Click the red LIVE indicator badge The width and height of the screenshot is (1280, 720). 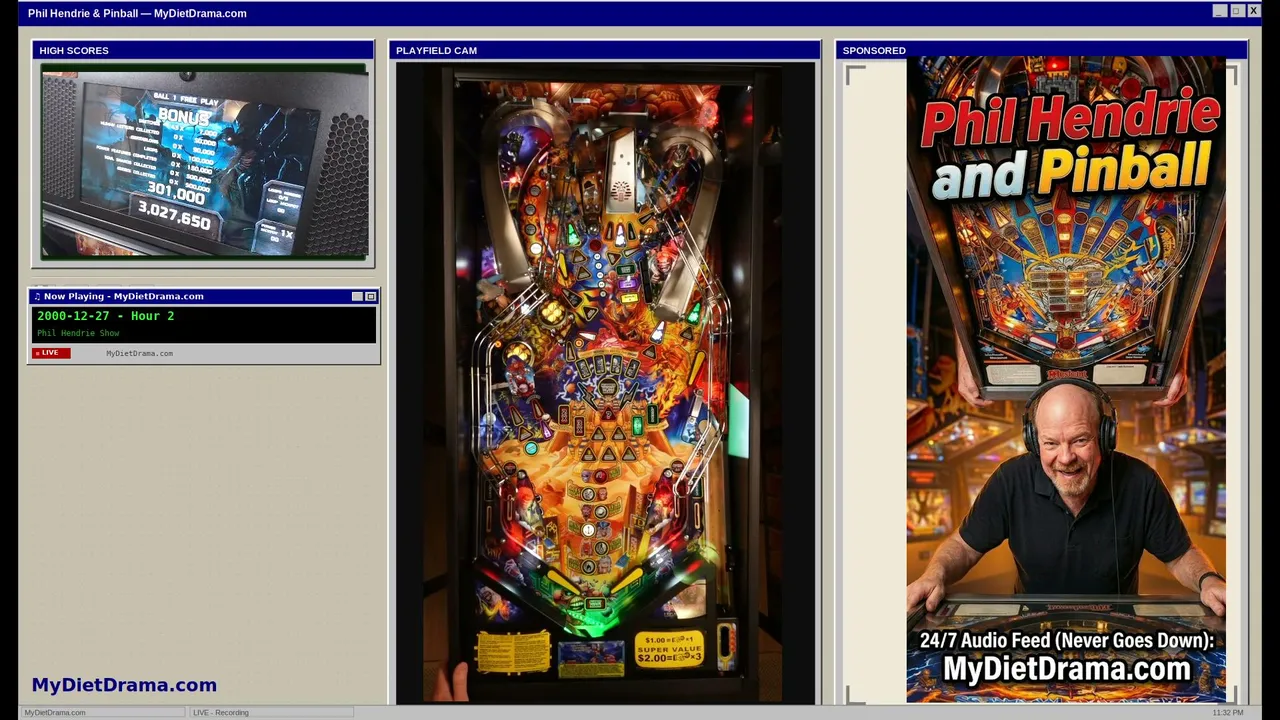pyautogui.click(x=51, y=353)
